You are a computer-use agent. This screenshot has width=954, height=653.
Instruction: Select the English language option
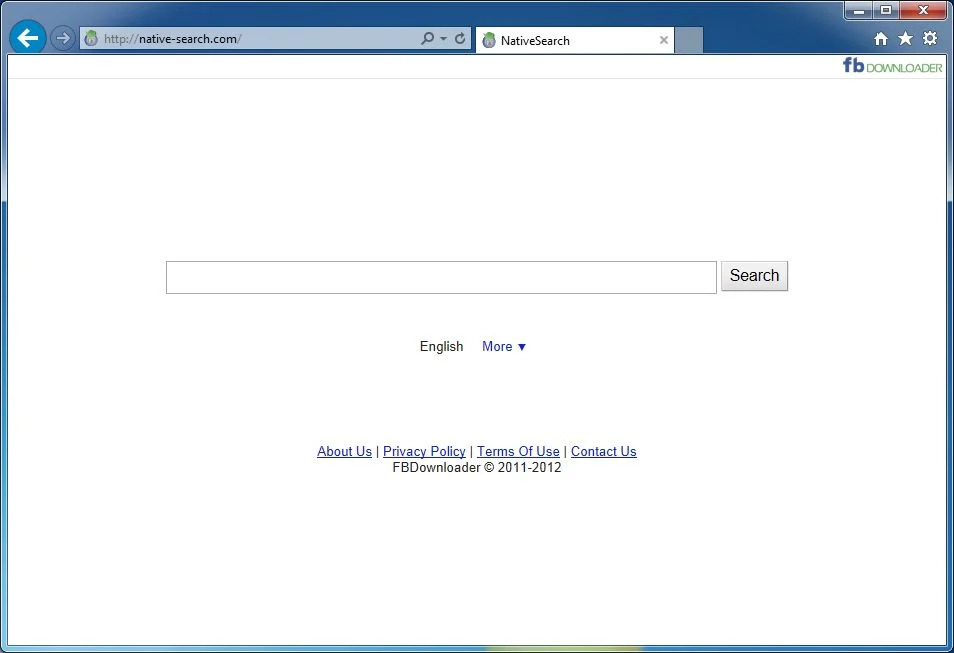click(441, 346)
